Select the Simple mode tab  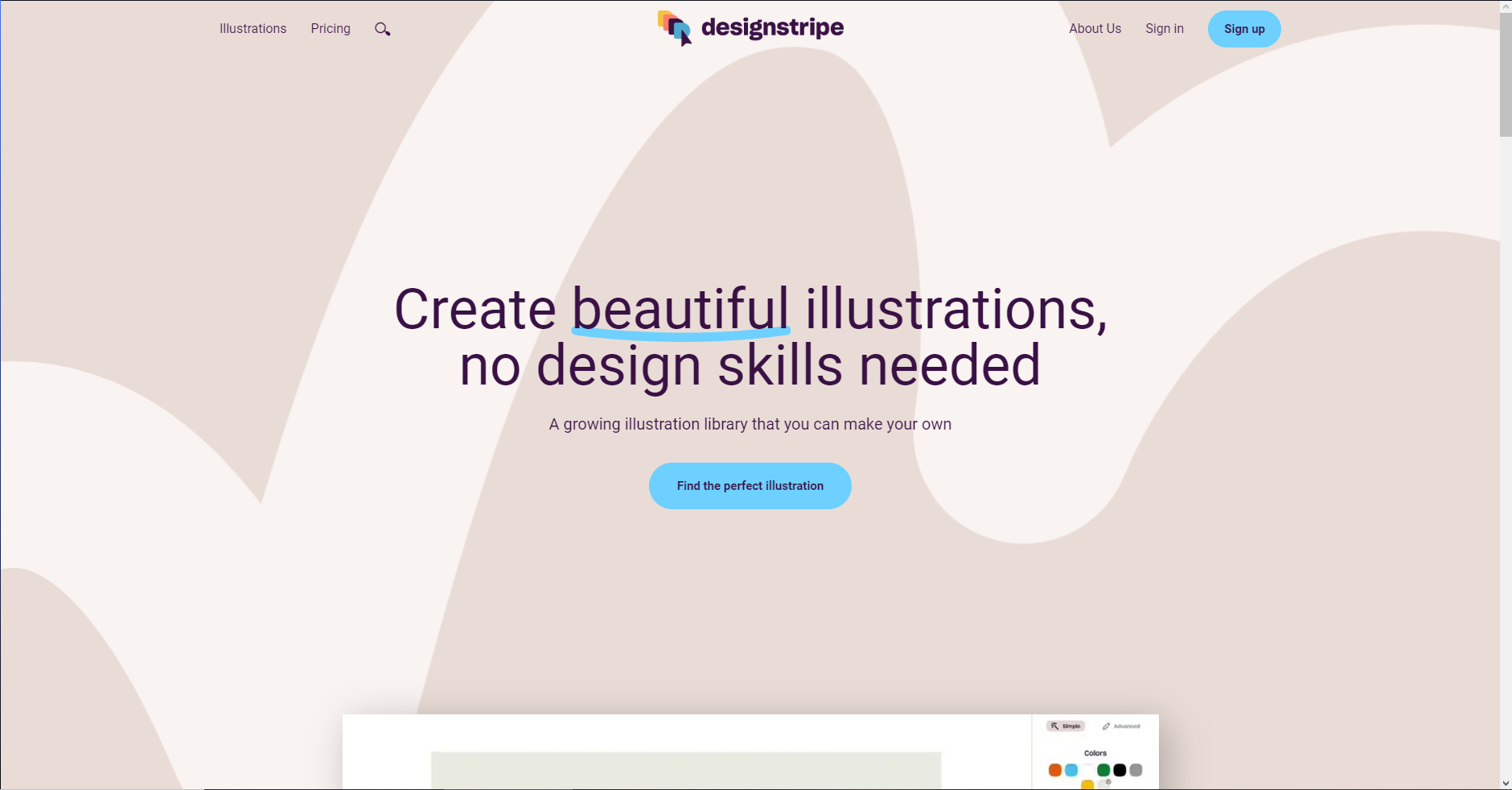pyautogui.click(x=1066, y=726)
